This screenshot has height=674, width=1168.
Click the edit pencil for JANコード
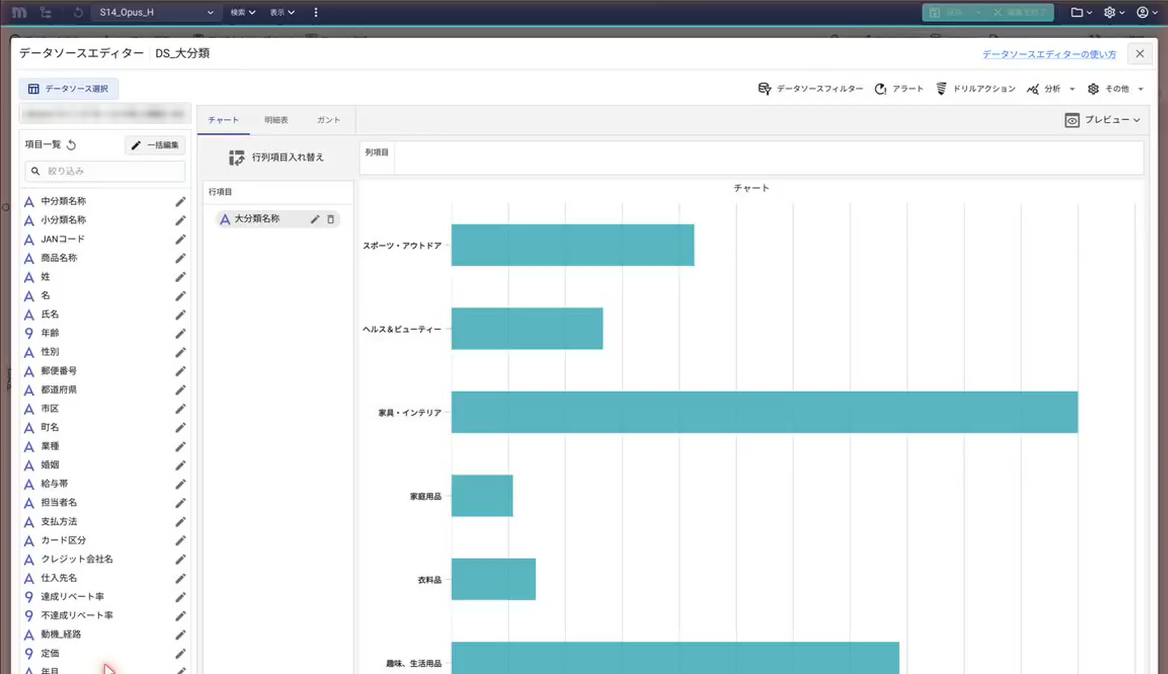tap(180, 239)
